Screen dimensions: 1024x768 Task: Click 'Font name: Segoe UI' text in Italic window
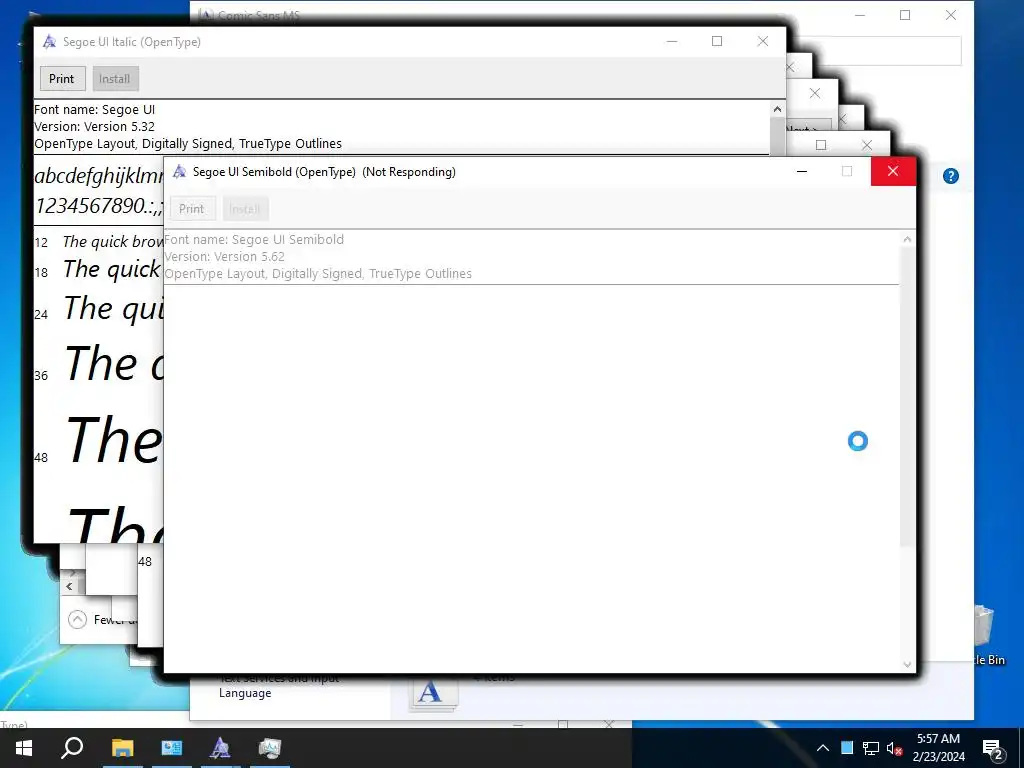[95, 110]
